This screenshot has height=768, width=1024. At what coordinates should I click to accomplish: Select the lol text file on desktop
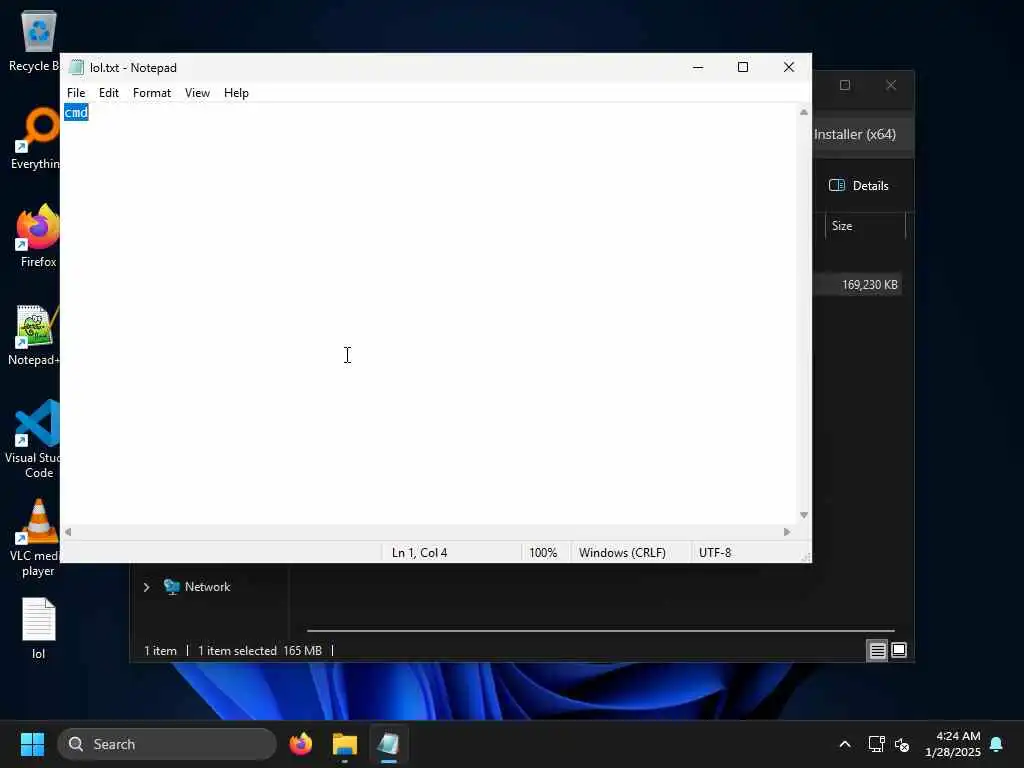coord(39,628)
